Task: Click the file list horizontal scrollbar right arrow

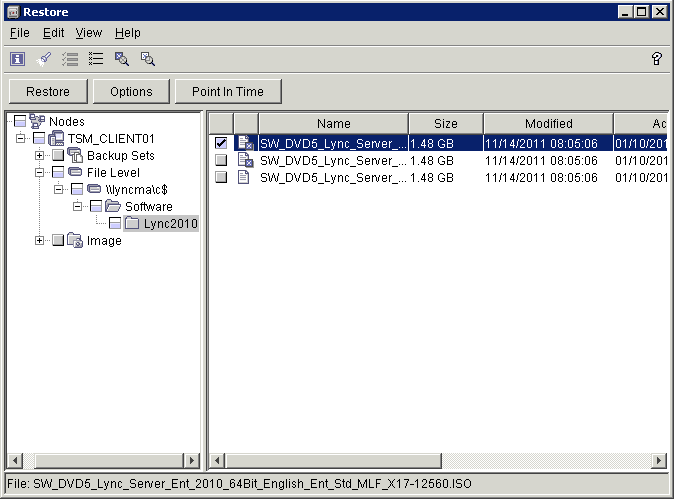Action: tap(659, 461)
